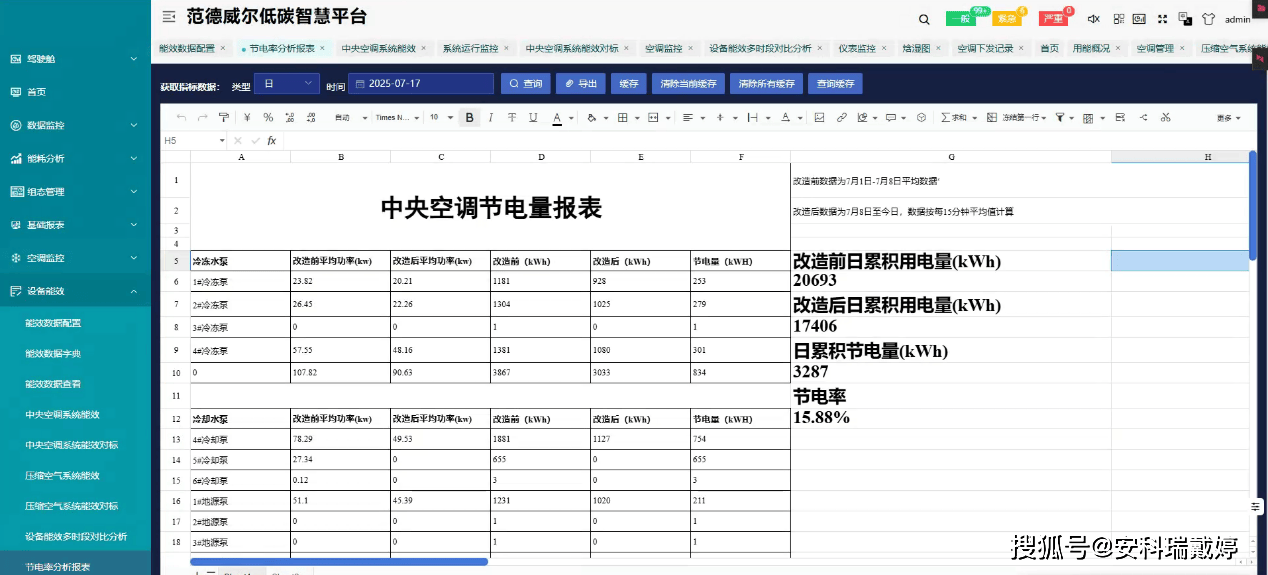This screenshot has height=575, width=1268.
Task: Toggle bold formatting
Action: (x=470, y=118)
